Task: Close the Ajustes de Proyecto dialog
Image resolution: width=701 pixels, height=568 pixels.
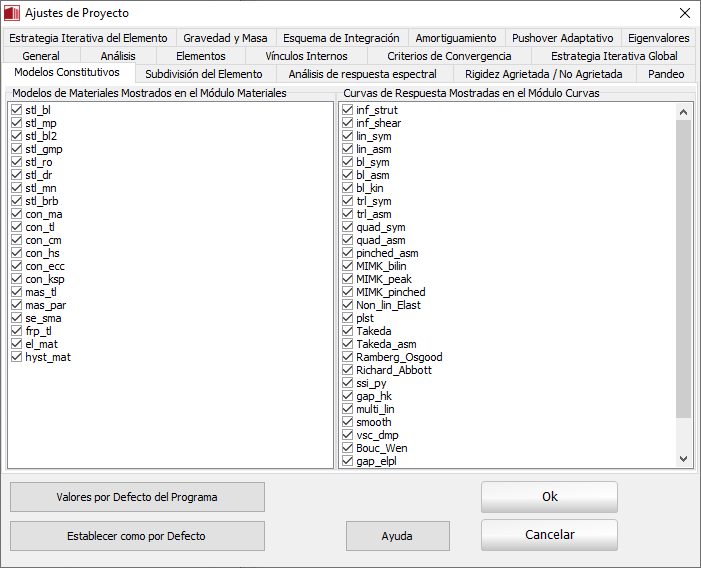Action: point(684,13)
